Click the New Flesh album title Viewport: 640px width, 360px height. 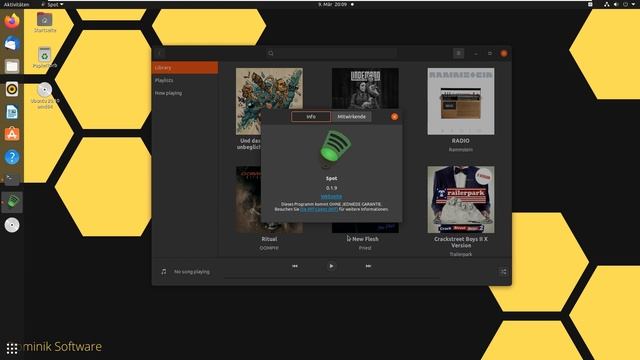(365, 239)
